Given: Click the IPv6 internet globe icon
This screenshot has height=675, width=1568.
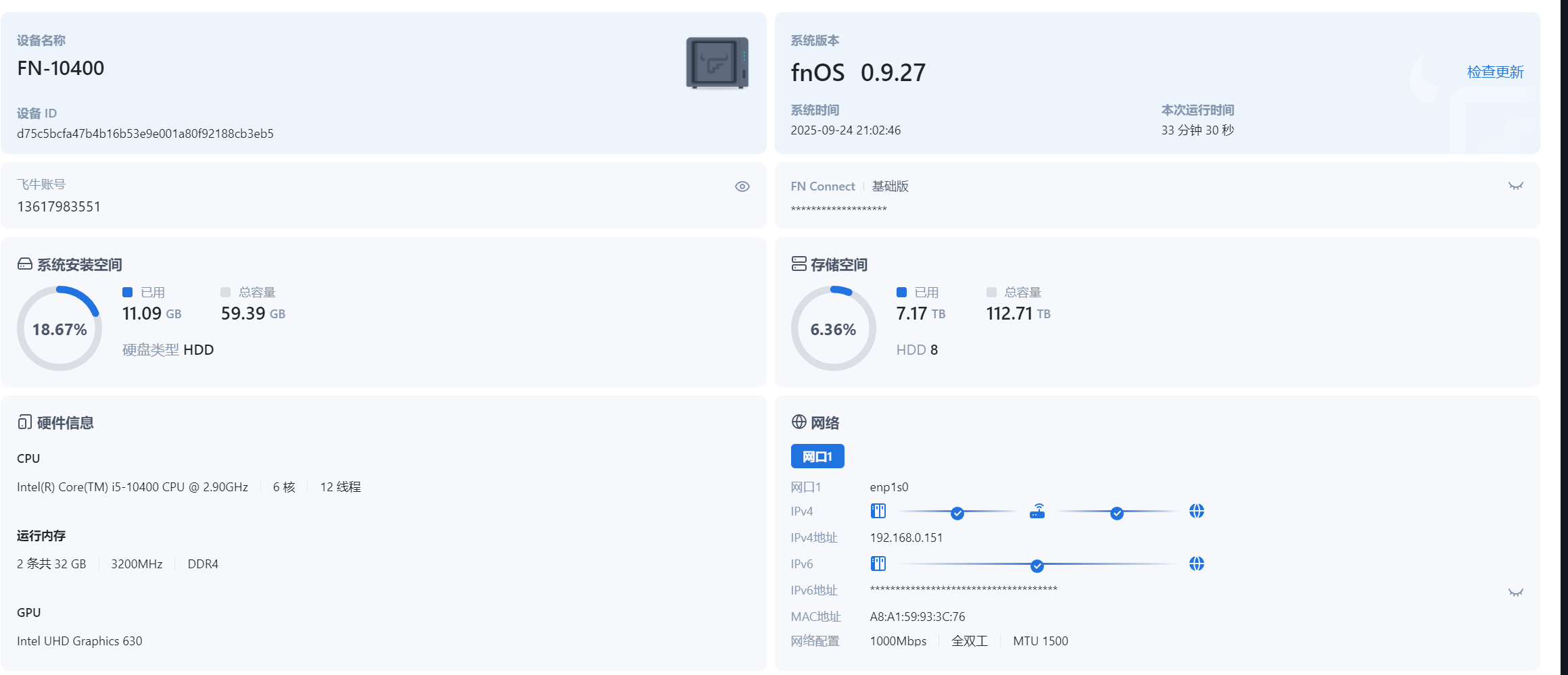Looking at the screenshot, I should [1196, 564].
